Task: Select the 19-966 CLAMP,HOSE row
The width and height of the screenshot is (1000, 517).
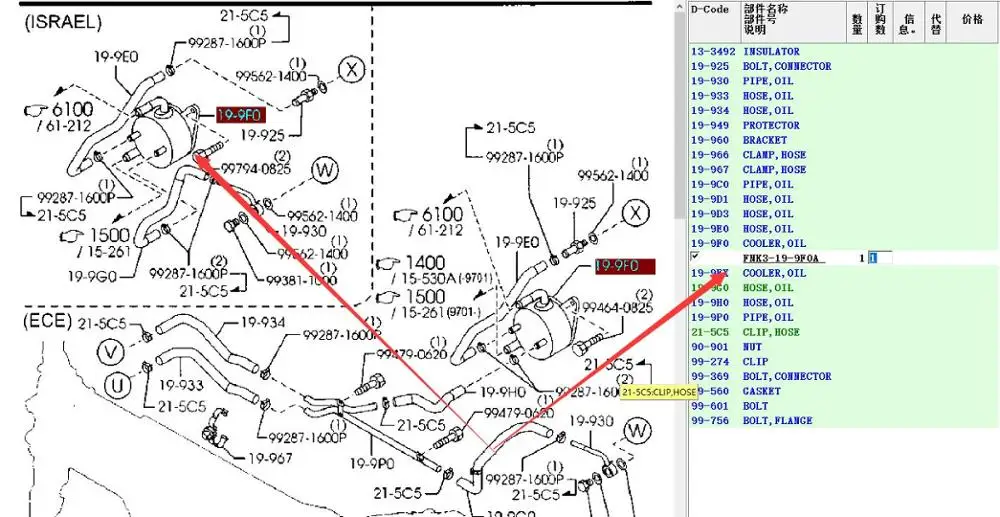Action: [842, 155]
